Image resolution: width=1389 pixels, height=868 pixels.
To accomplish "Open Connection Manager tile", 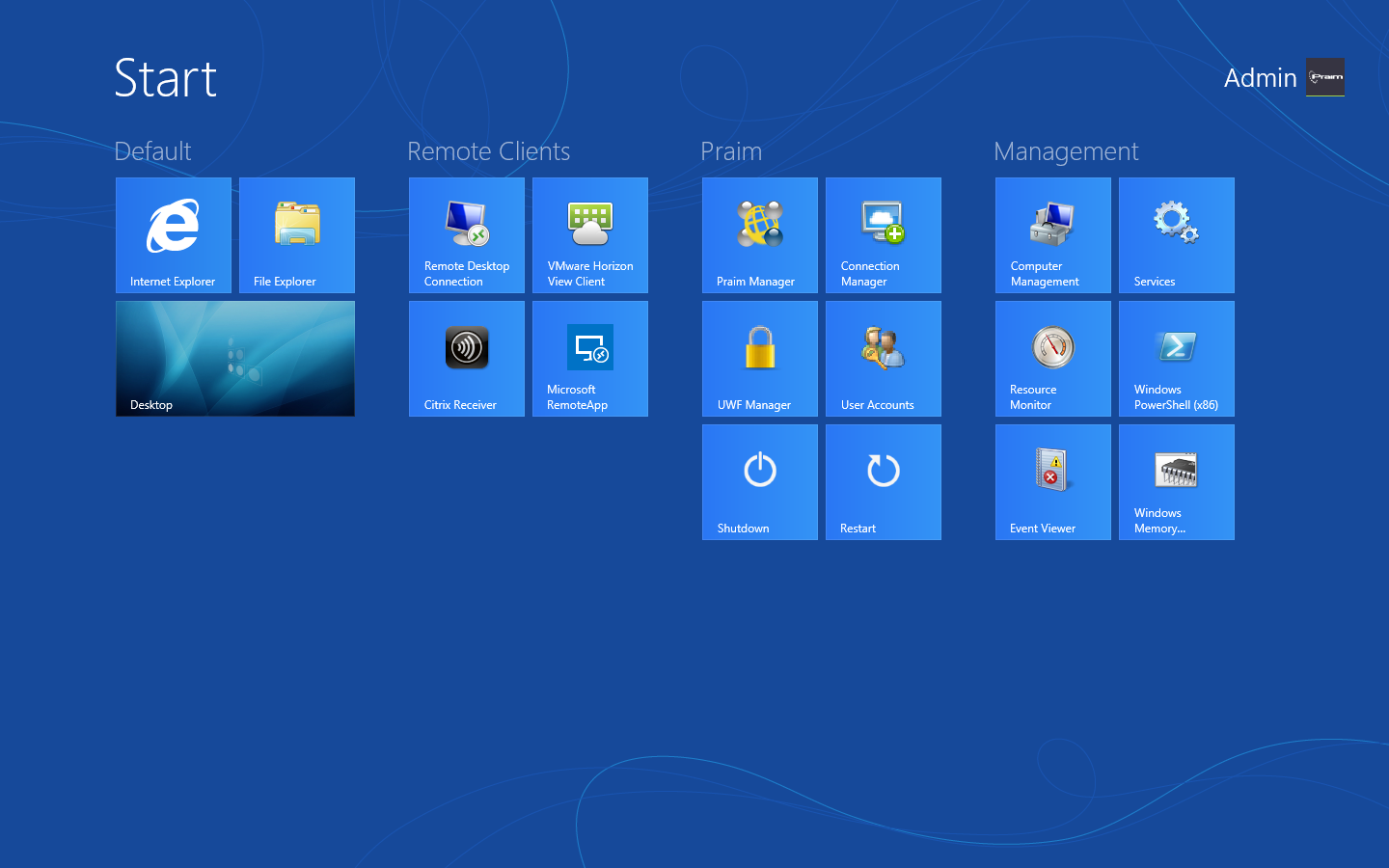I will 884,235.
